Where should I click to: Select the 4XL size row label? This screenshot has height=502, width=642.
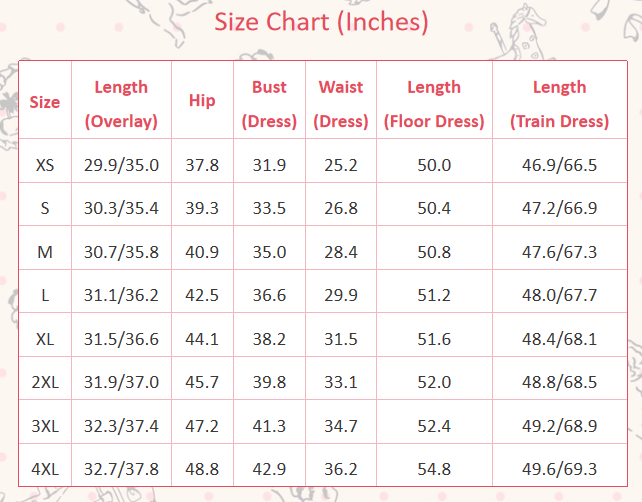[x=45, y=469]
